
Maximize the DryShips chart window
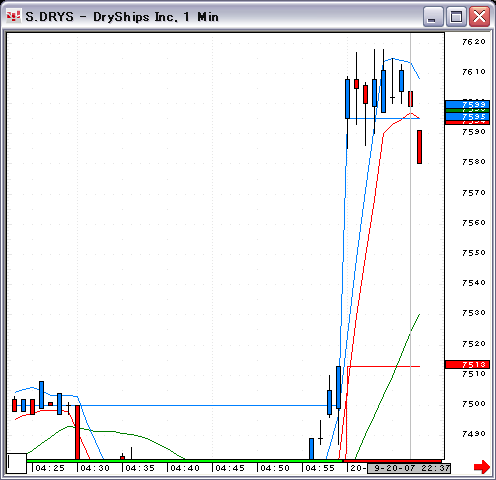pyautogui.click(x=456, y=17)
